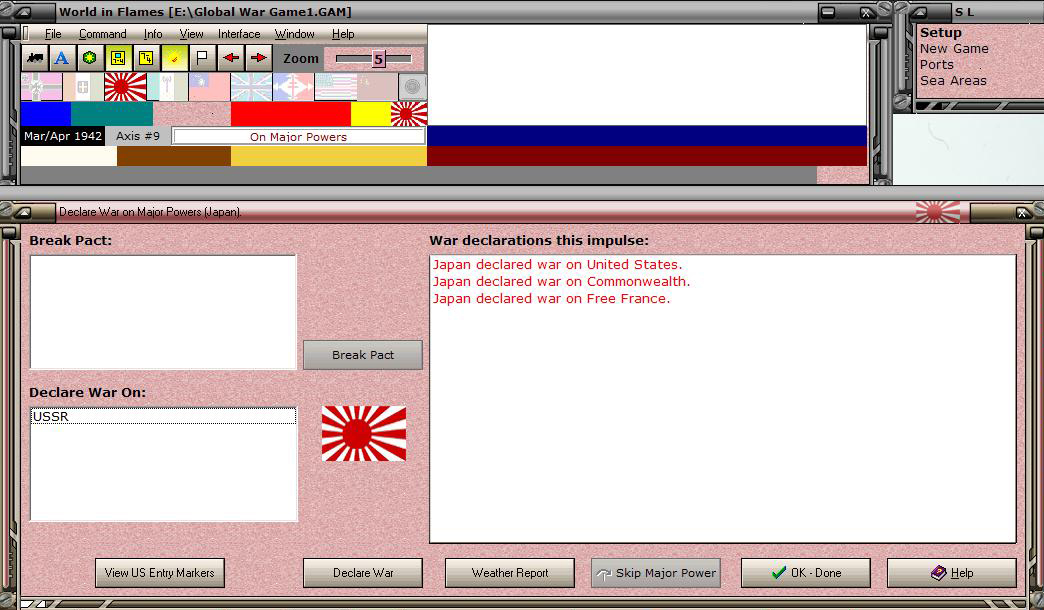This screenshot has width=1044, height=610.
Task: Click the gold segment of the lower bar
Action: pyautogui.click(x=329, y=156)
